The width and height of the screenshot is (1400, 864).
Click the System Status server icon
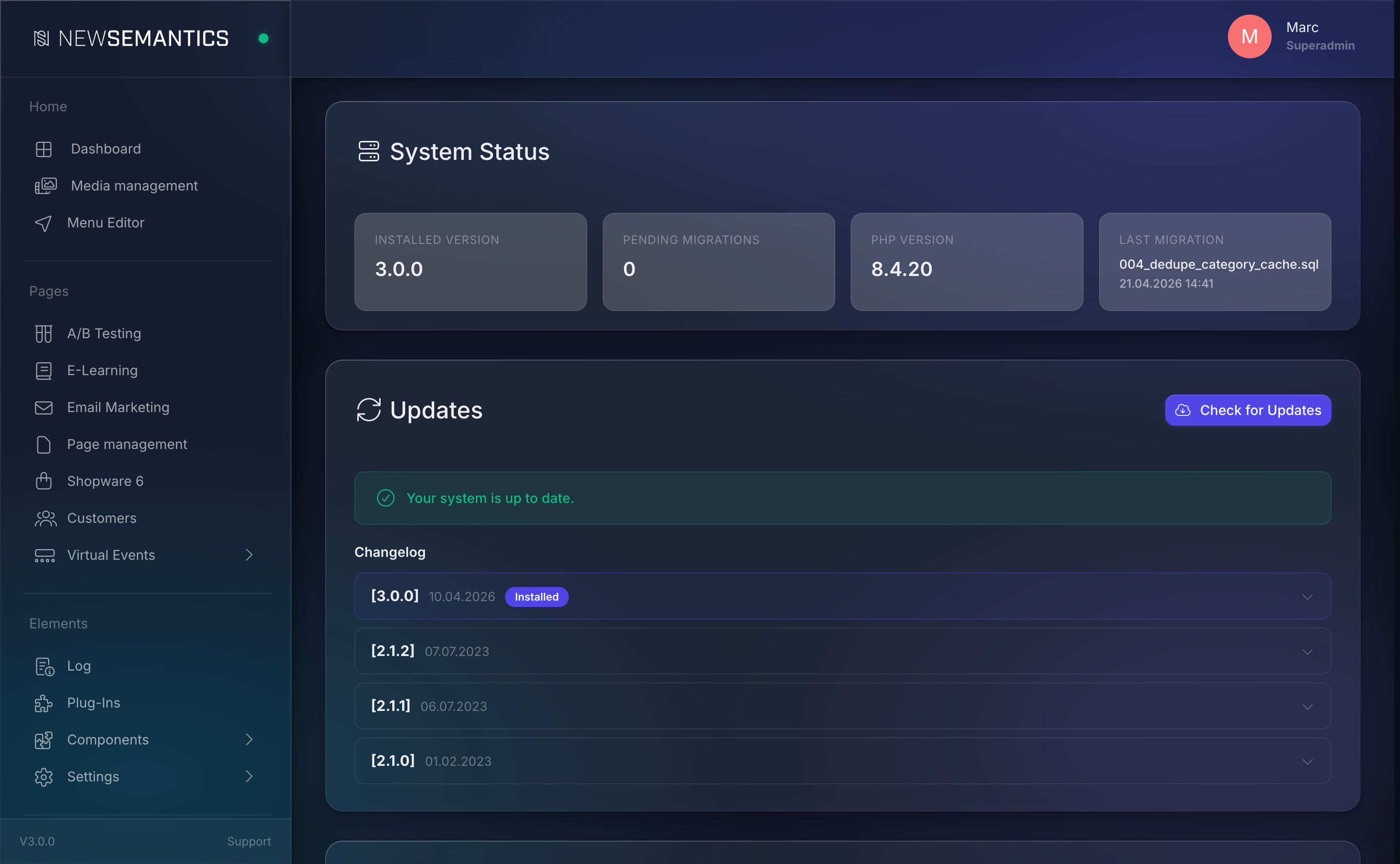coord(369,152)
